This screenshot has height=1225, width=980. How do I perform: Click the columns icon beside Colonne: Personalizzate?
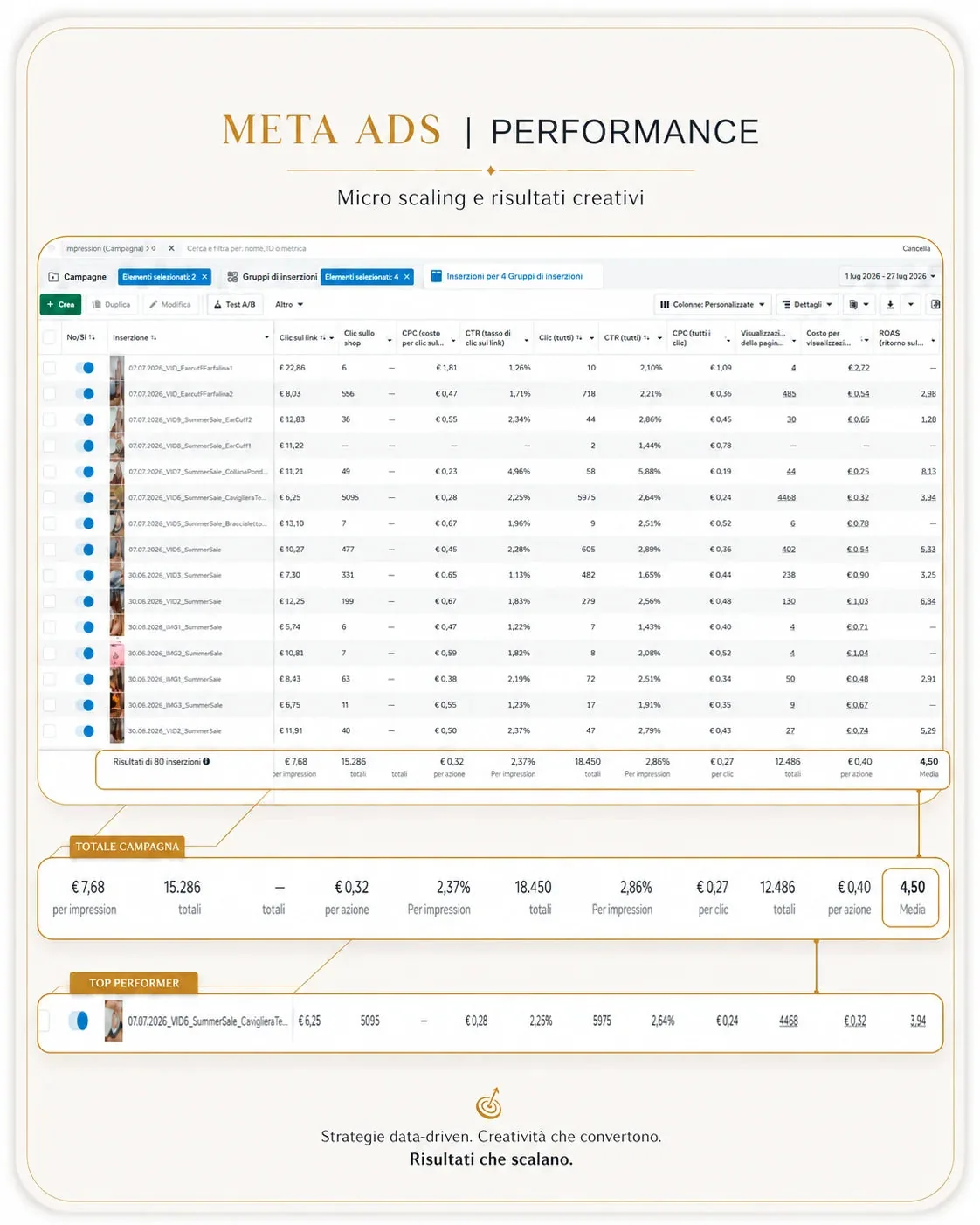pos(665,305)
